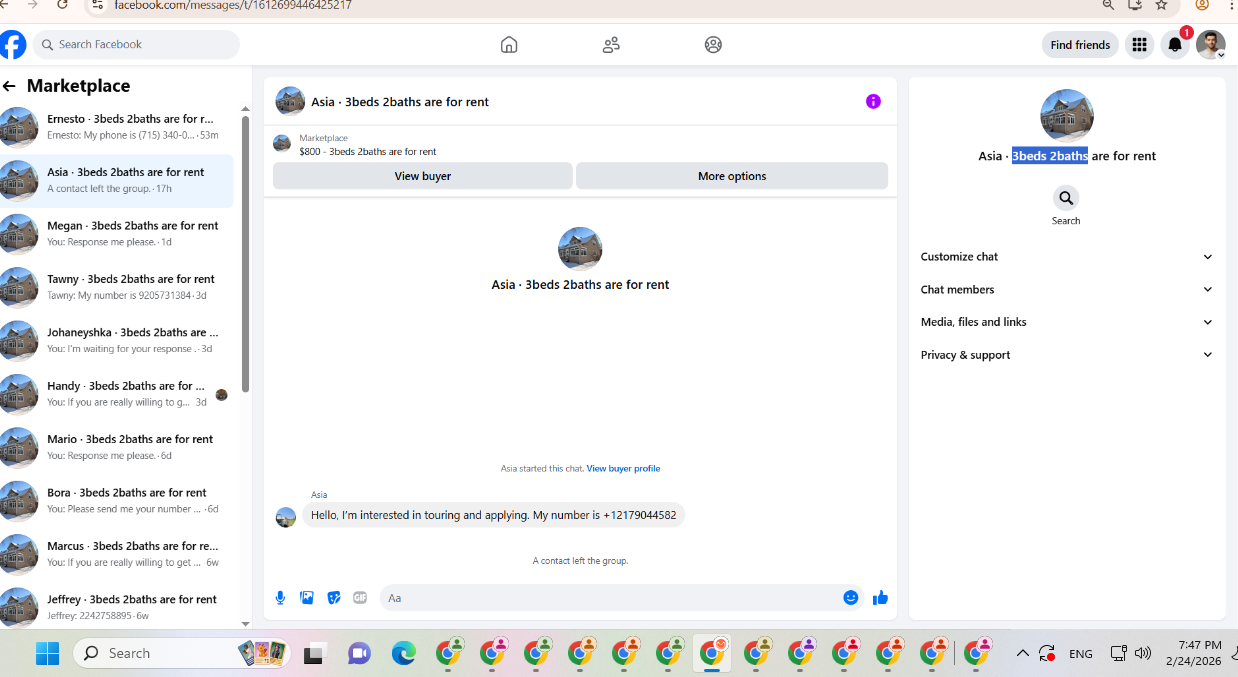
Task: Toggle the purple conversation information icon
Action: 873,101
